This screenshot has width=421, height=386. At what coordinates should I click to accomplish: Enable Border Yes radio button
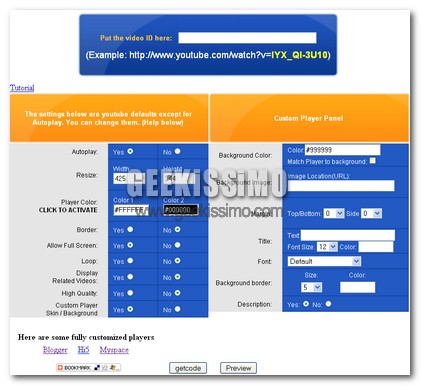tap(130, 229)
